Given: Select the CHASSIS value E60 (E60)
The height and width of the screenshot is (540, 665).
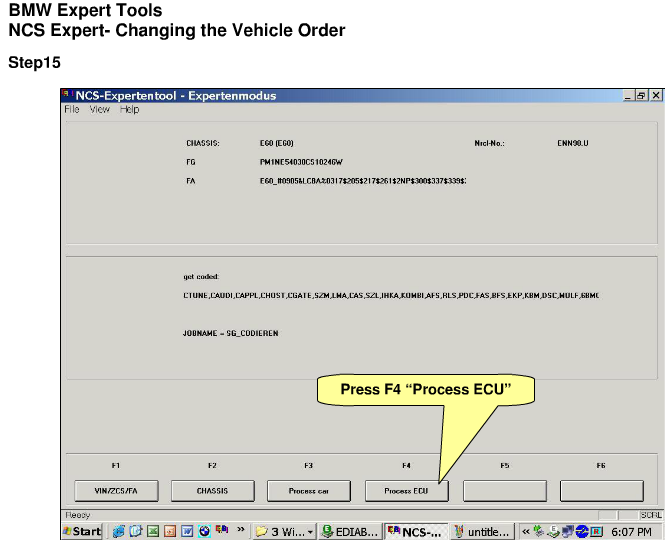Looking at the screenshot, I should pyautogui.click(x=277, y=143).
